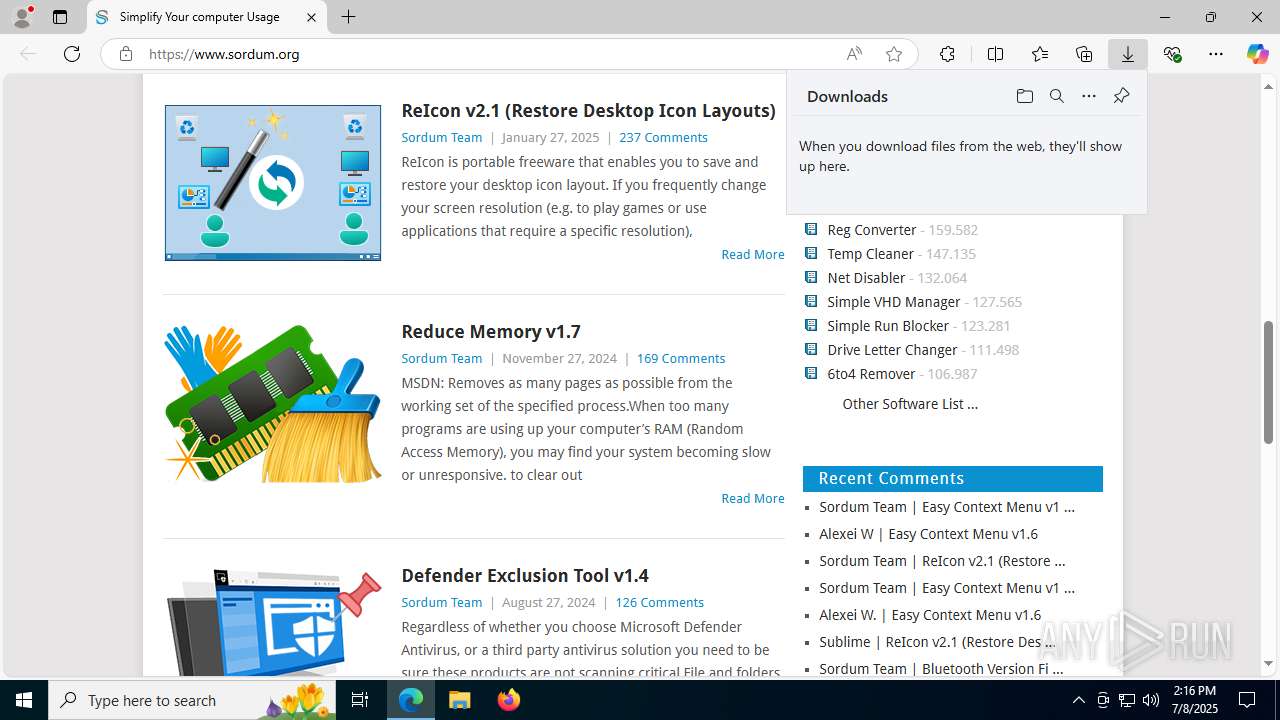Click the page refresh icon
Screen dimensions: 1280x720
(x=72, y=54)
